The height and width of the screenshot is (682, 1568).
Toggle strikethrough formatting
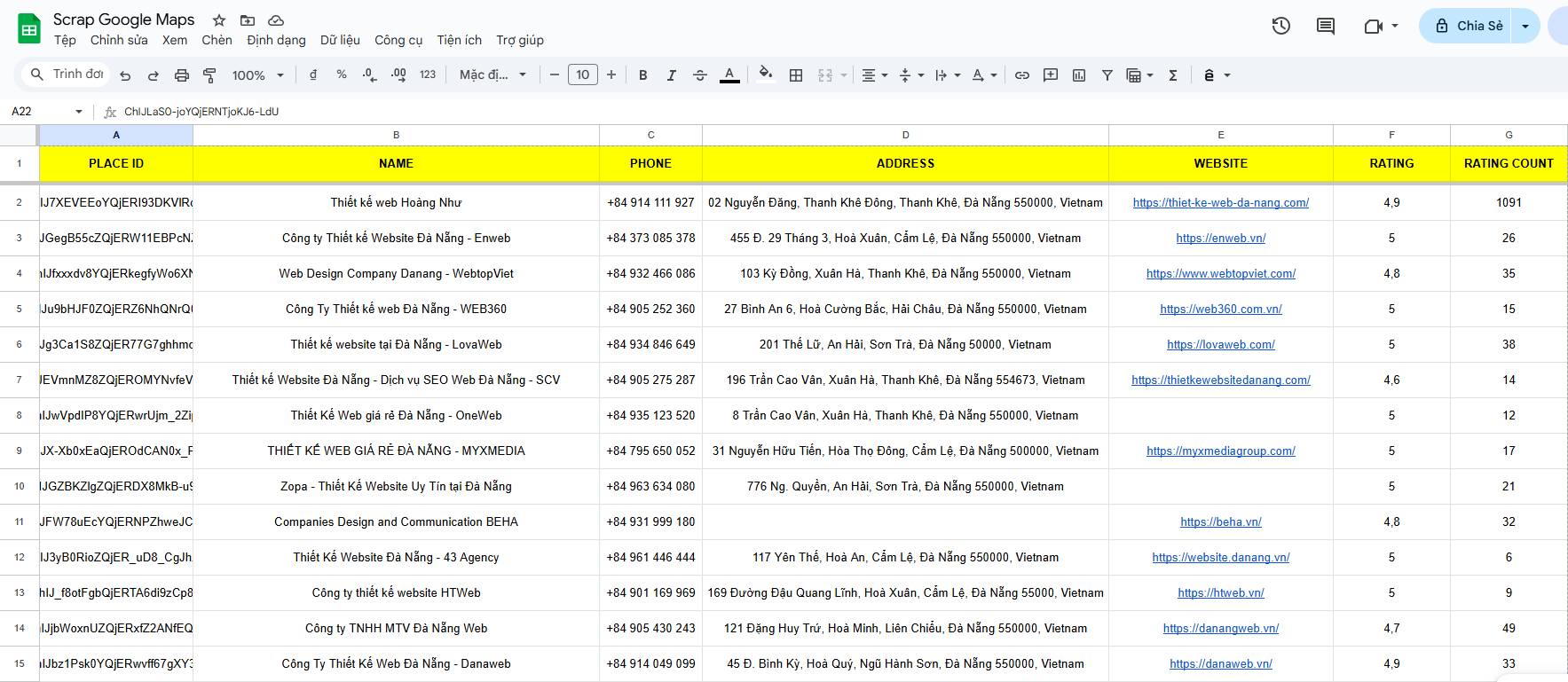coord(700,75)
